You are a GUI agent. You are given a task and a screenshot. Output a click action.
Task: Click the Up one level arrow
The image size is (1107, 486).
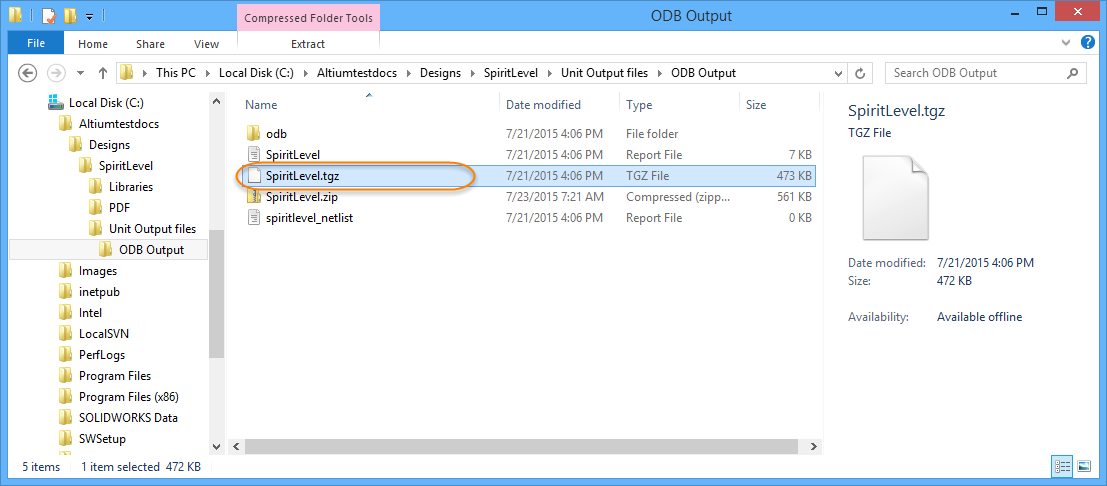tap(103, 73)
